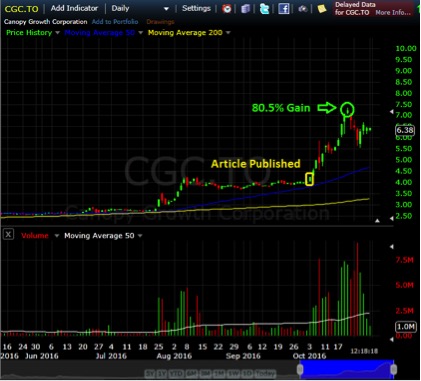Click the 12:18:18 timestamp
This screenshot has height=381, width=421.
coord(364,351)
